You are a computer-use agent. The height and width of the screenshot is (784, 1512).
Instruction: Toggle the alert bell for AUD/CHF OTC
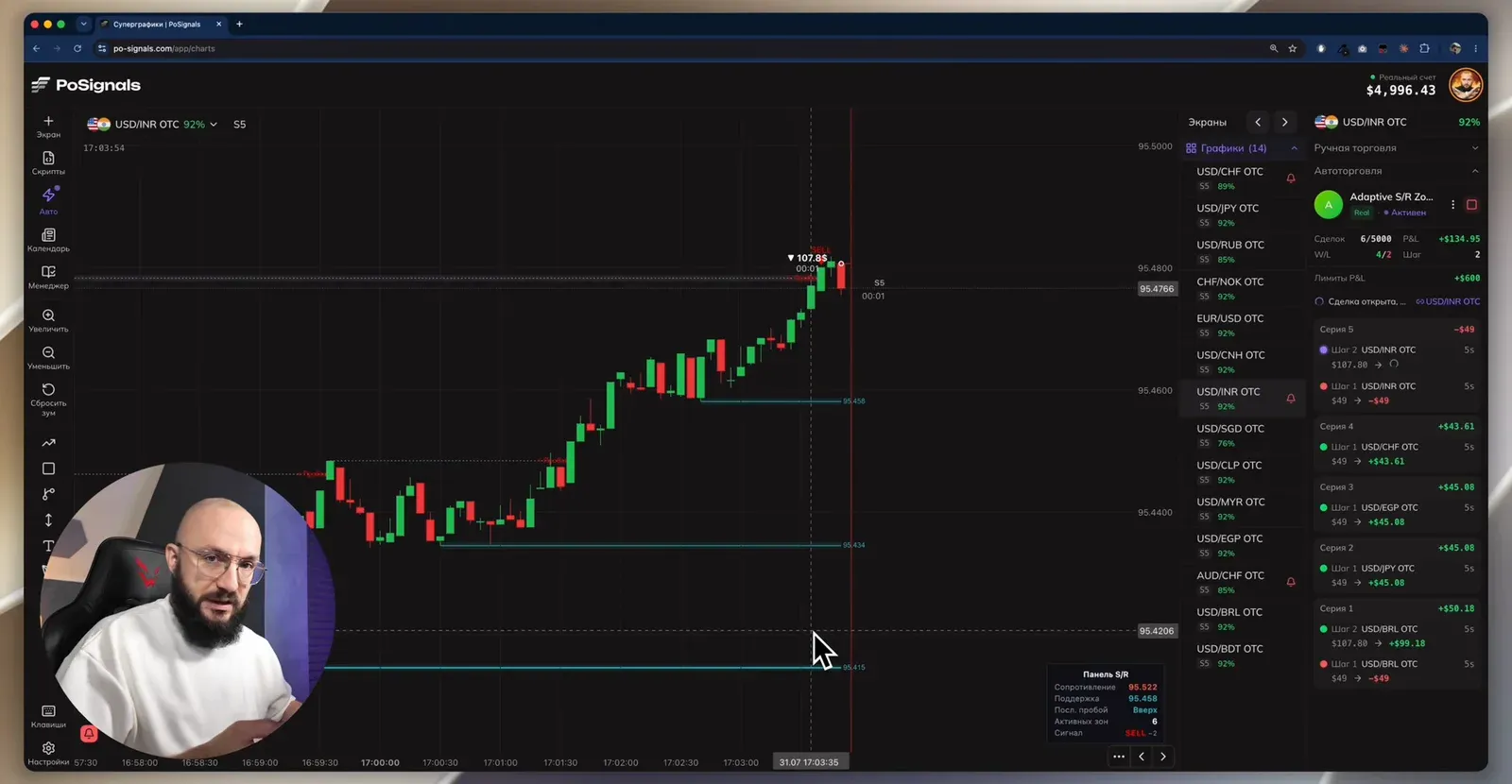1291,582
